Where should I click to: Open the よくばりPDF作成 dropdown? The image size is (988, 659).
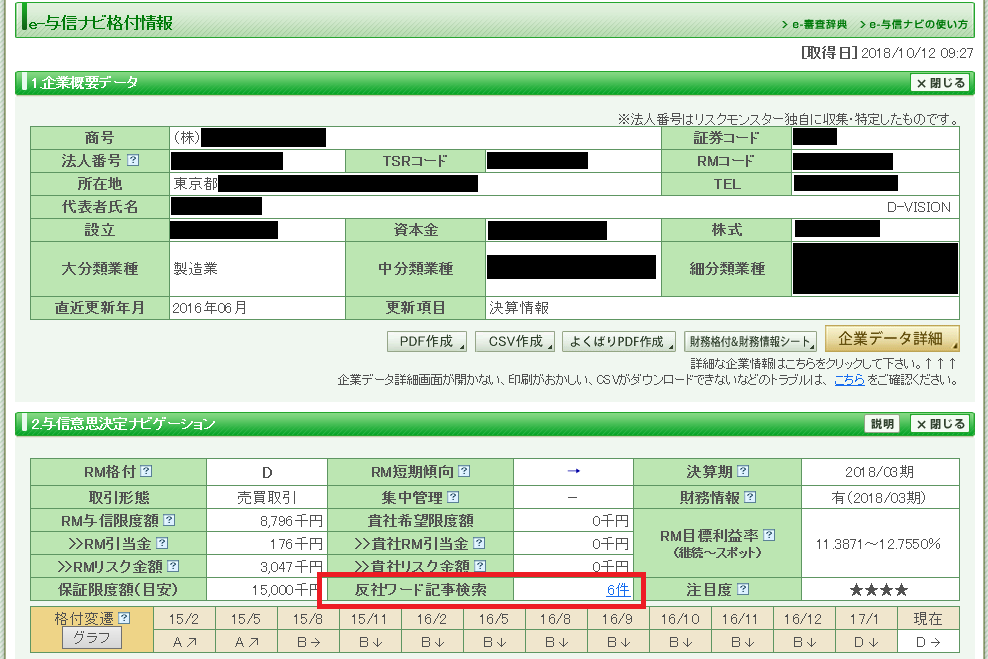(x=618, y=342)
